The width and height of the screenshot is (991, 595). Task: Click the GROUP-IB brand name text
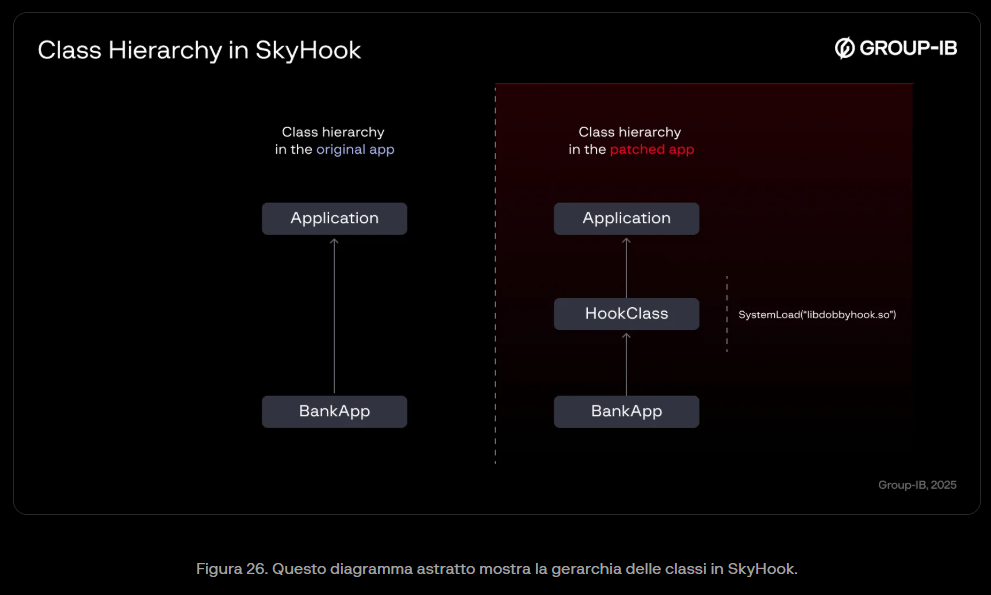point(908,48)
